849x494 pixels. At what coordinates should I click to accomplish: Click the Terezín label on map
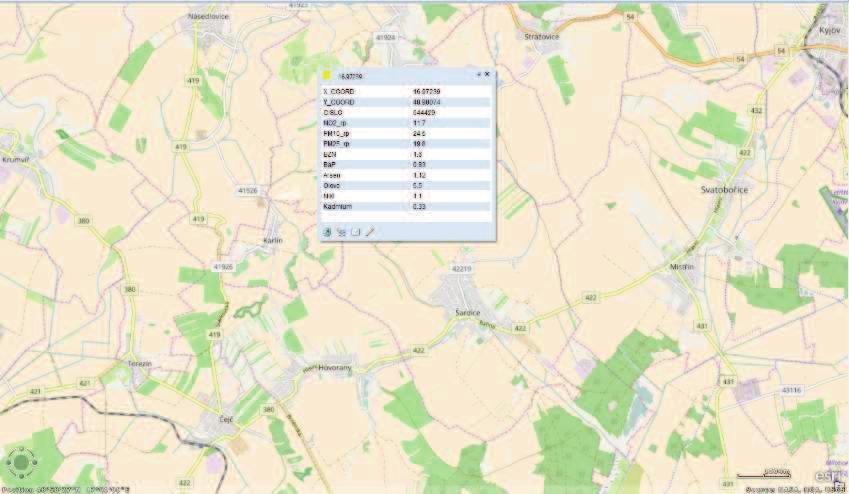click(140, 363)
